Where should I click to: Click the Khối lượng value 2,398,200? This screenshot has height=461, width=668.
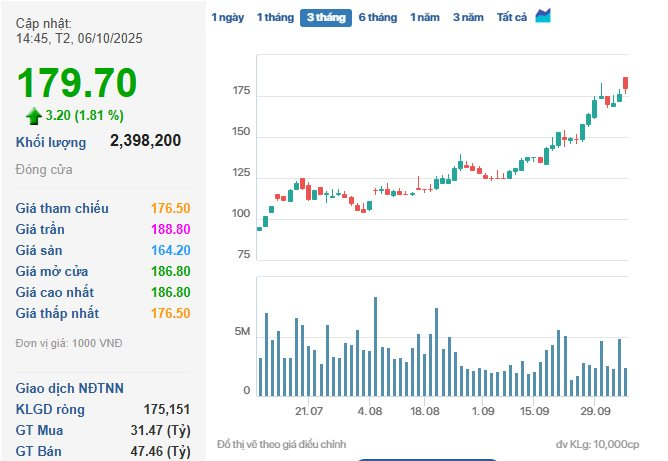coord(145,141)
